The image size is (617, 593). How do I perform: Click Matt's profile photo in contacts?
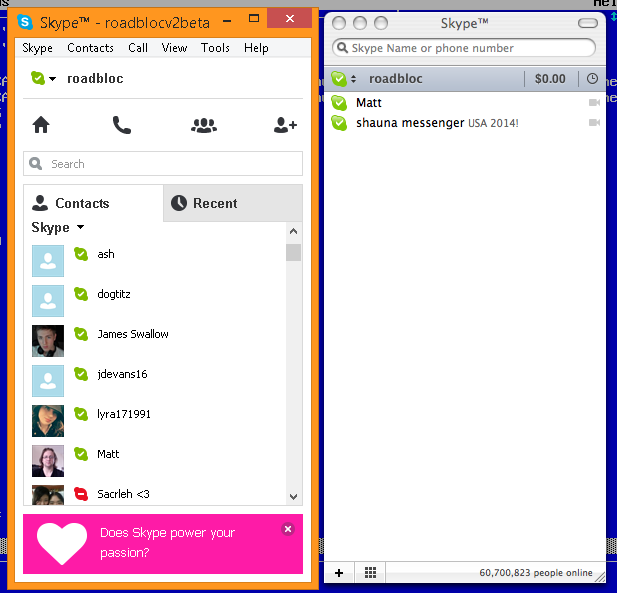click(x=48, y=461)
